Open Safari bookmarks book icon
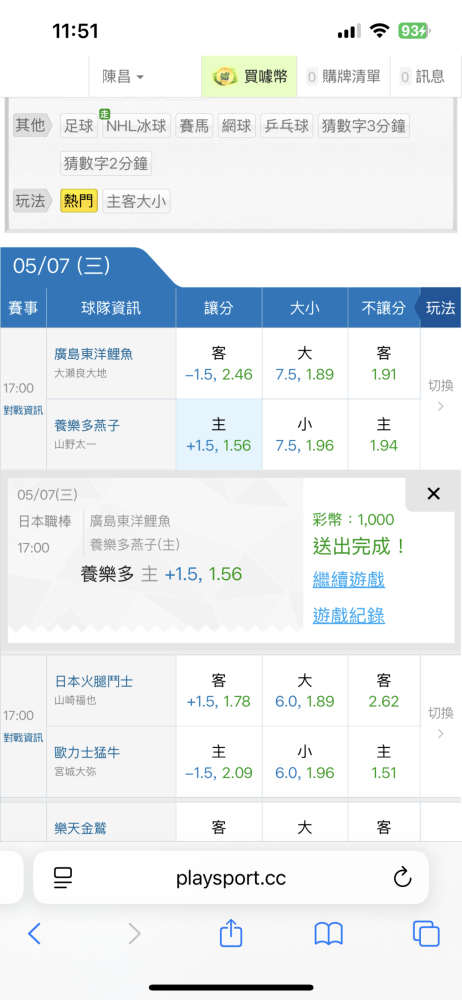The height and width of the screenshot is (1000, 462). [x=329, y=934]
